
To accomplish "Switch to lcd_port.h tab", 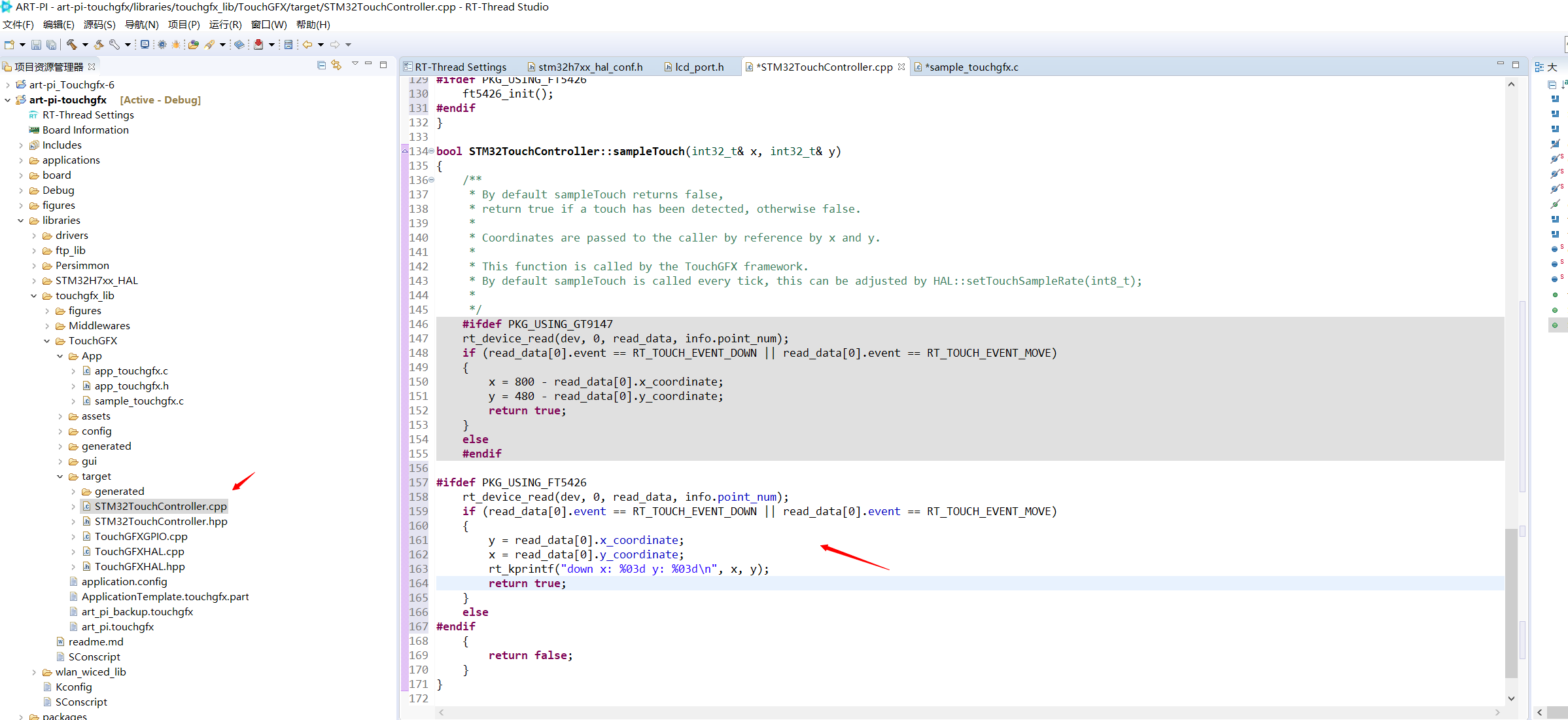I will (x=695, y=67).
